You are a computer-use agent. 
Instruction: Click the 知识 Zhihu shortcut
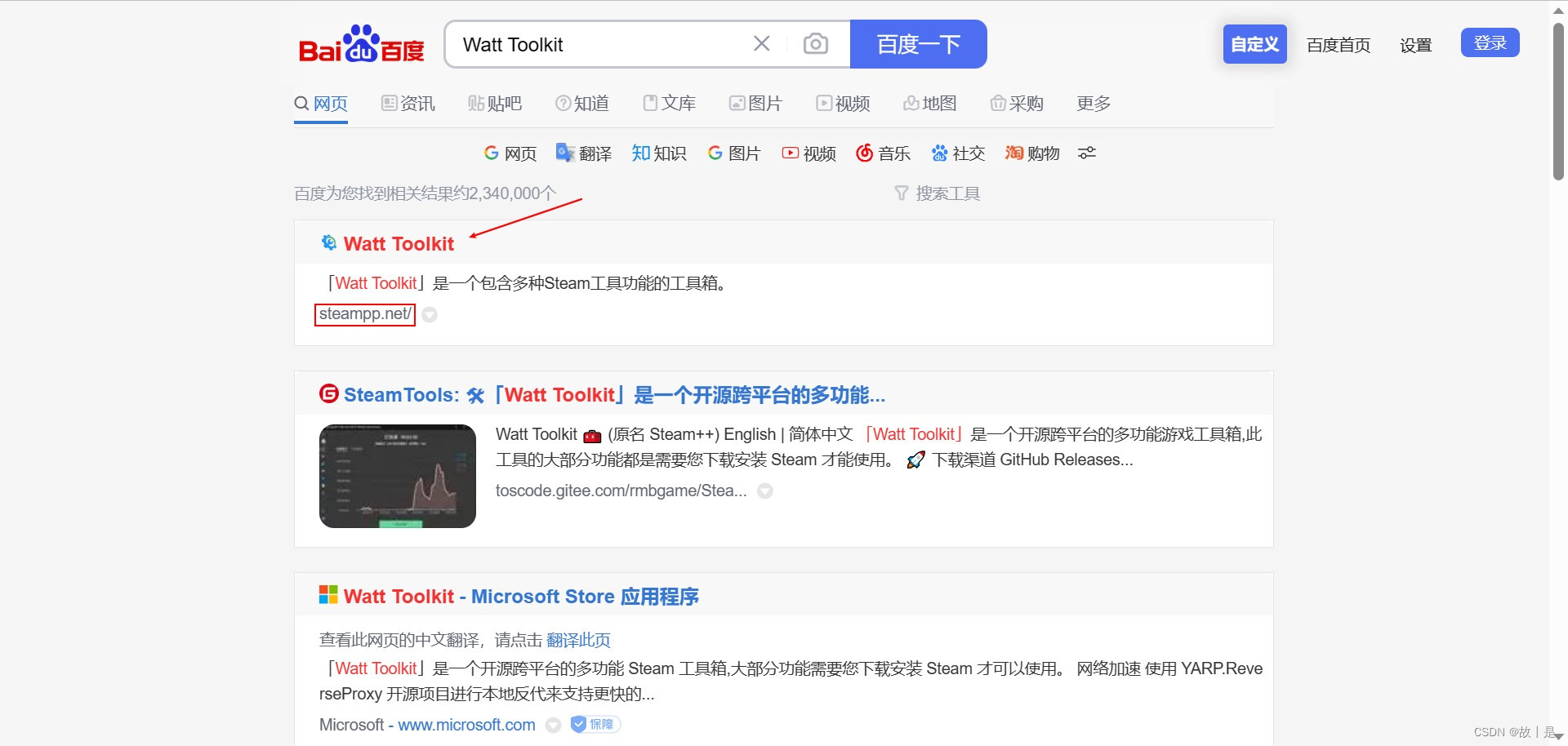[659, 153]
